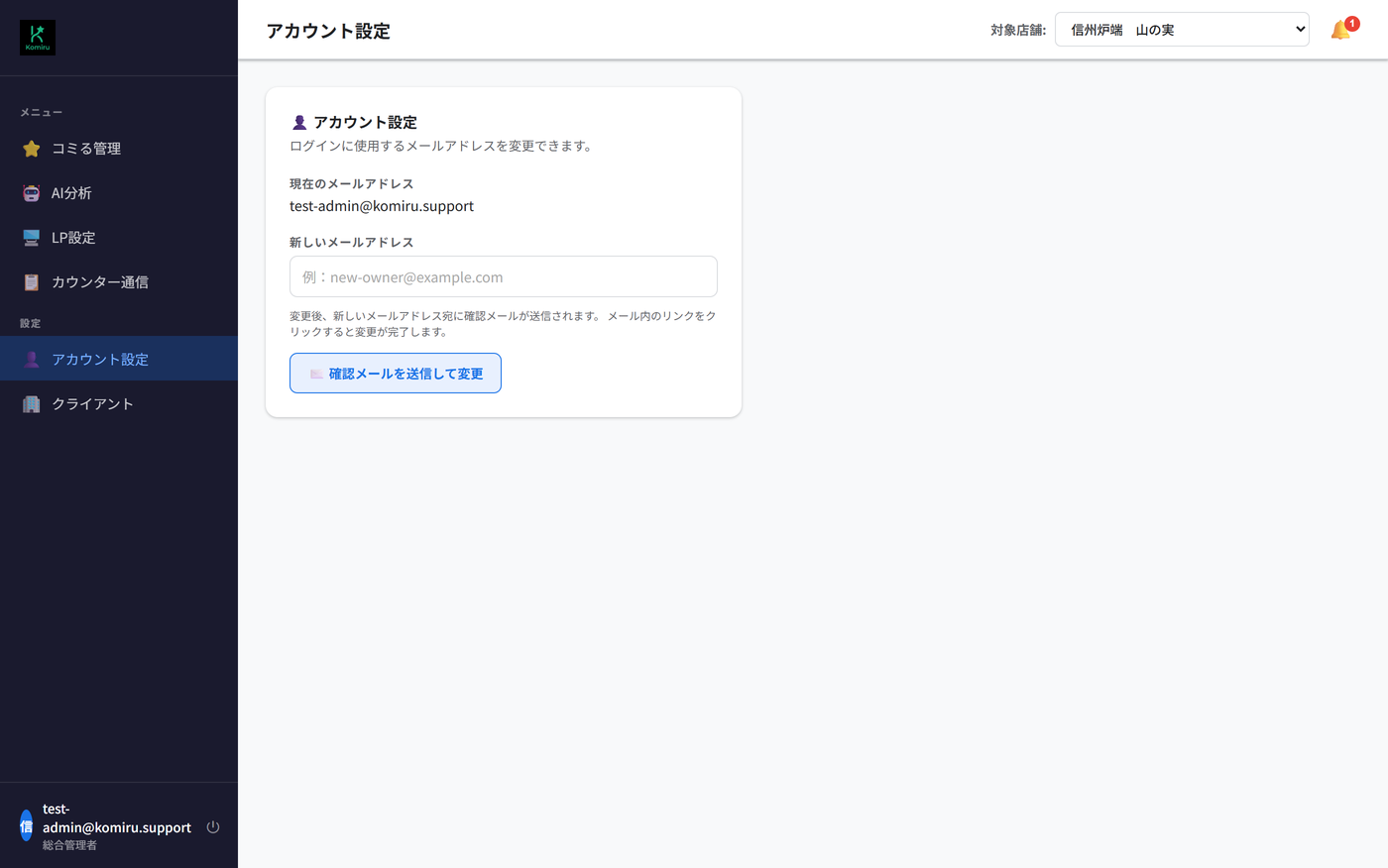
Task: Expand the 対象店舗 store dropdown
Action: click(x=1182, y=30)
